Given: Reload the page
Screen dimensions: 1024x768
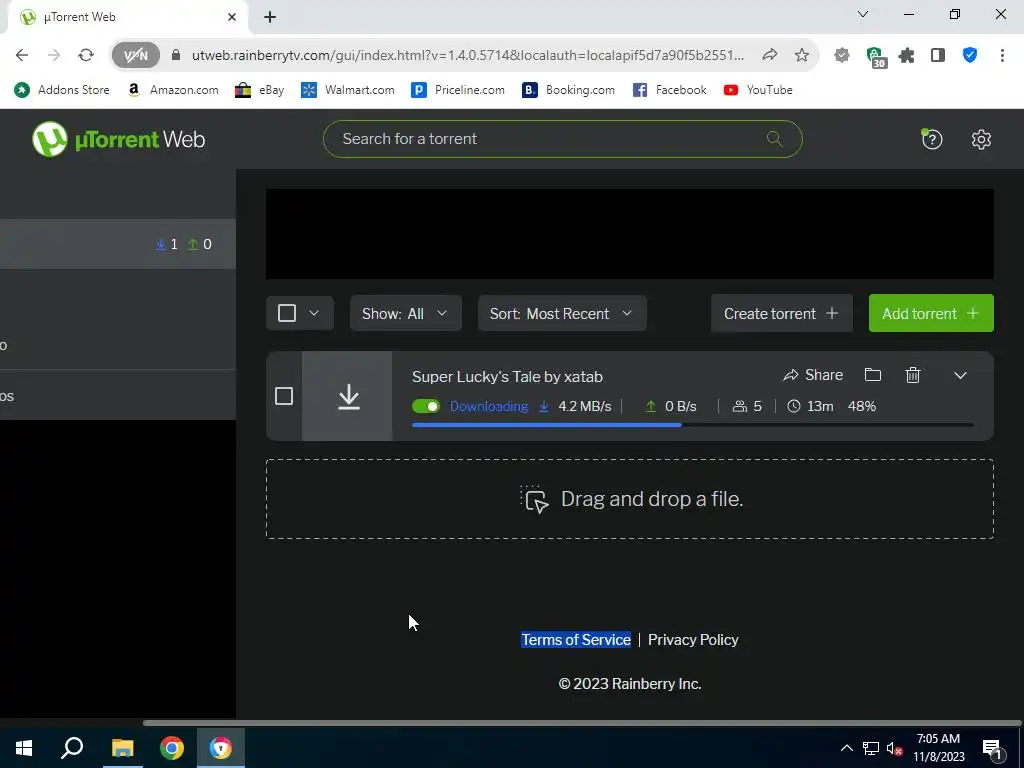Looking at the screenshot, I should coord(86,56).
